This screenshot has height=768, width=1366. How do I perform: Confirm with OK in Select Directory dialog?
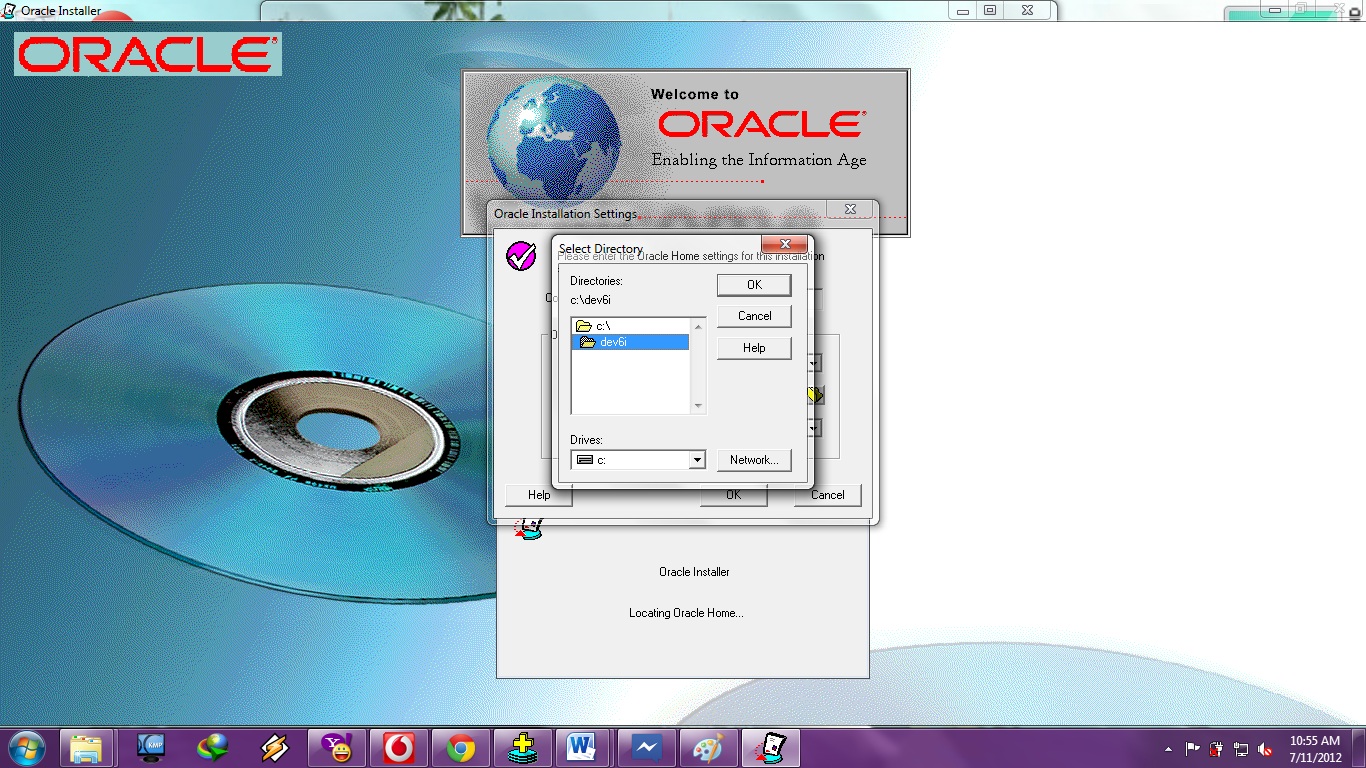click(754, 285)
